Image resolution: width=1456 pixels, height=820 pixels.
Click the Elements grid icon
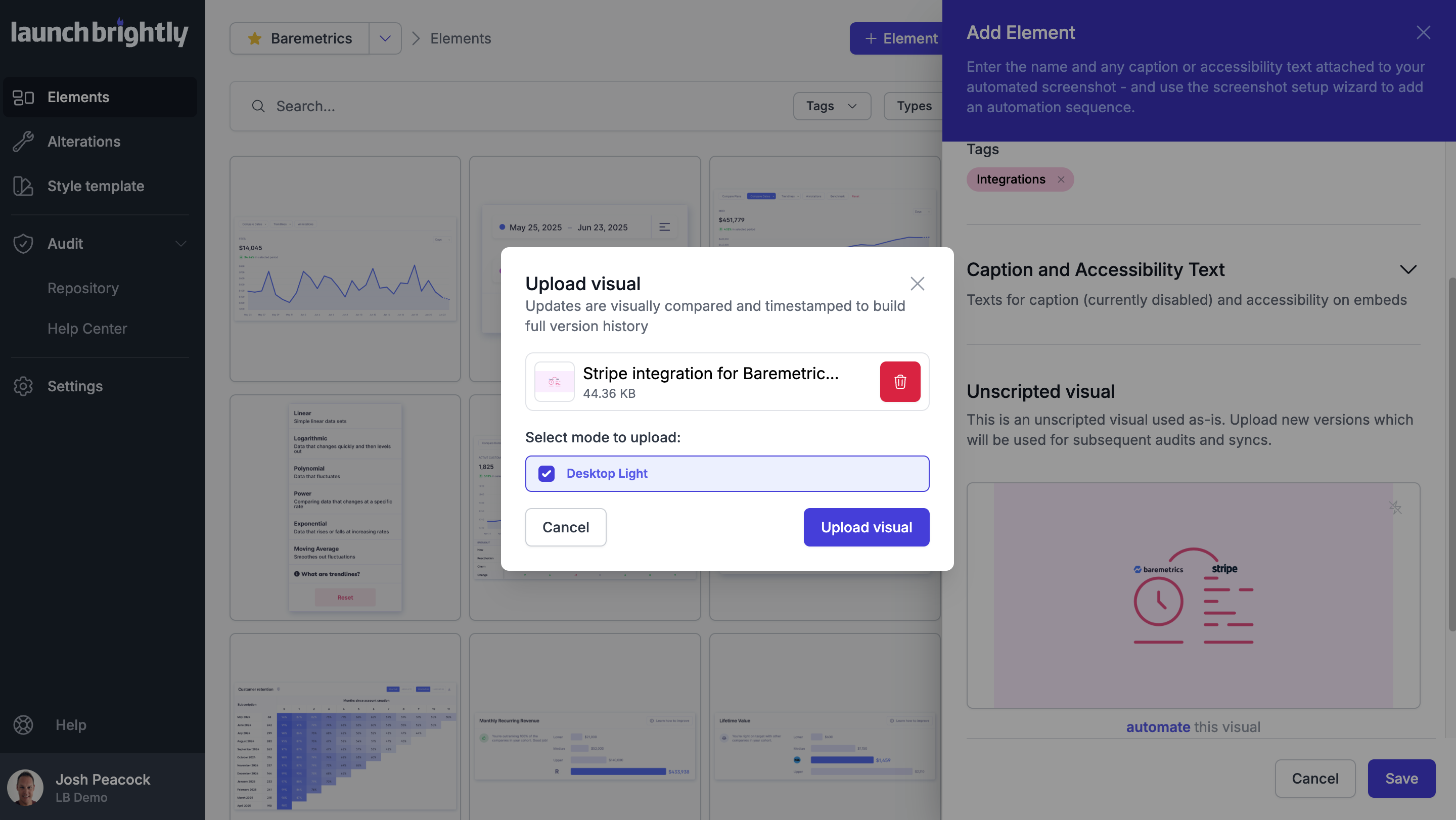point(23,97)
